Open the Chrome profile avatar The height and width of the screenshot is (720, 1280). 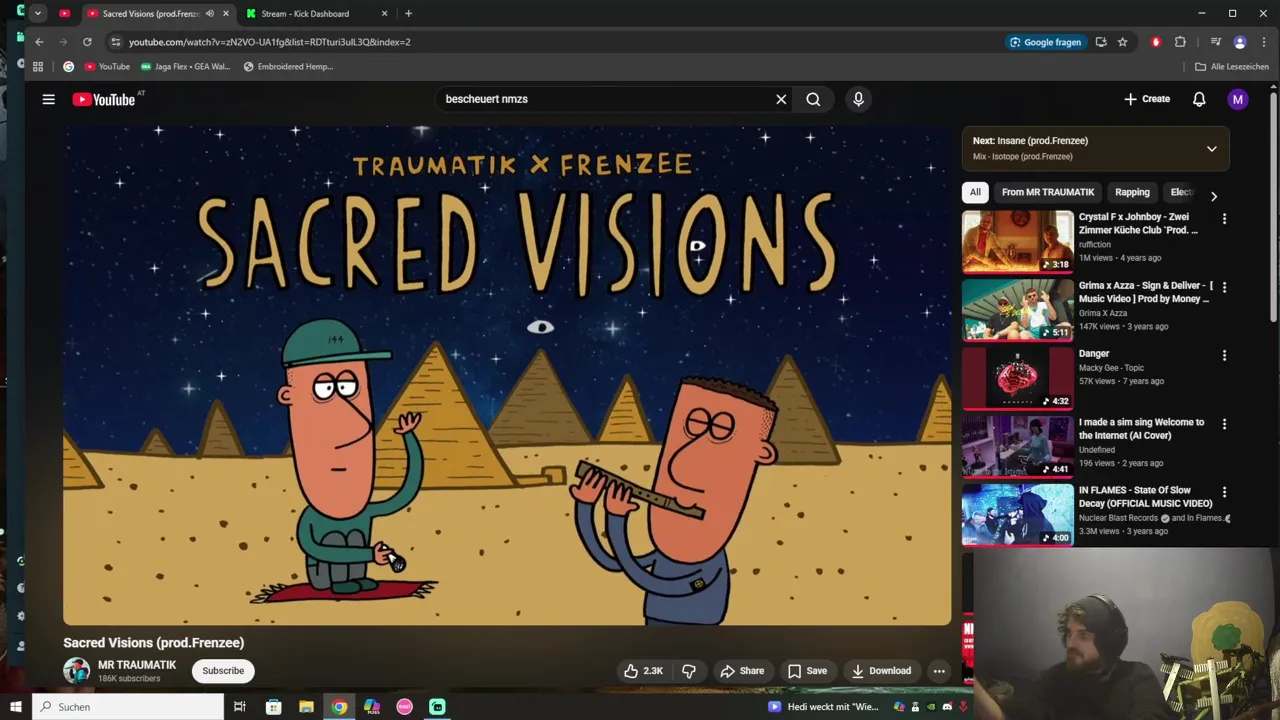(1240, 42)
